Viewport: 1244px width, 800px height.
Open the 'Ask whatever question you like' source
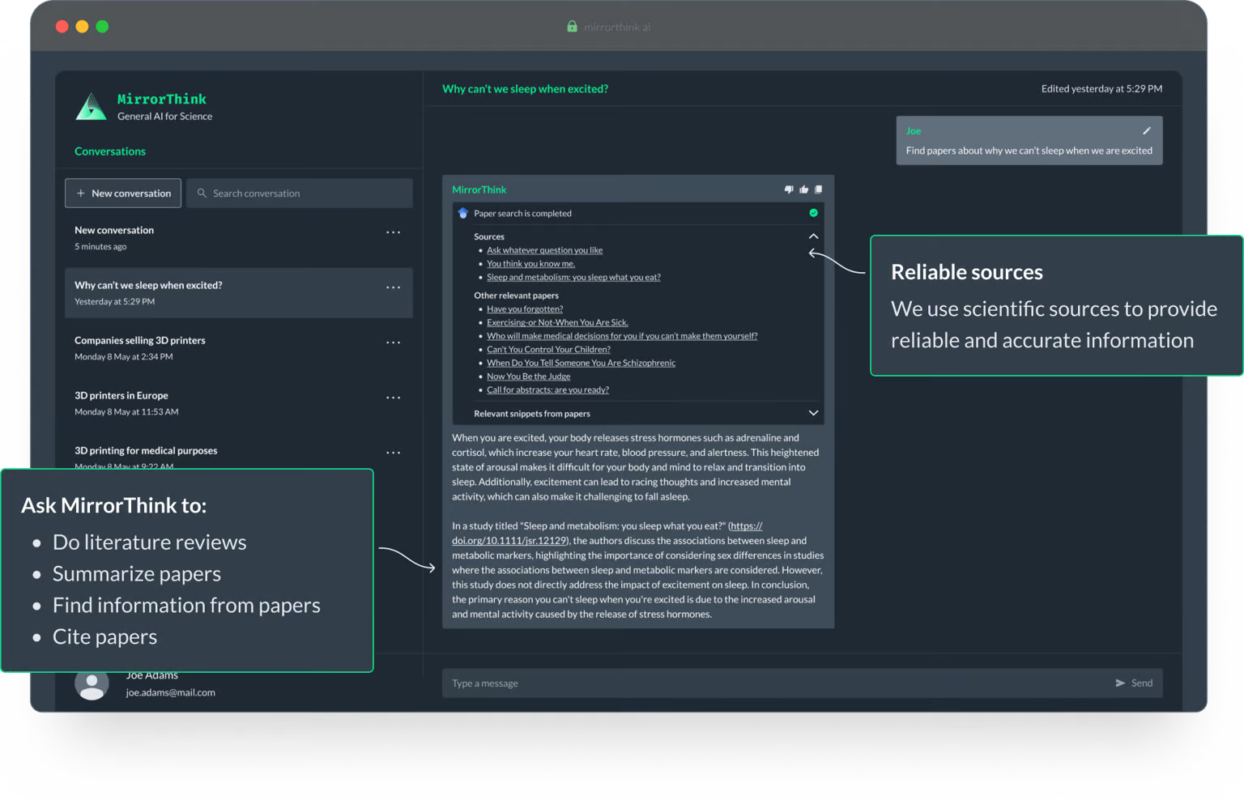coord(545,250)
